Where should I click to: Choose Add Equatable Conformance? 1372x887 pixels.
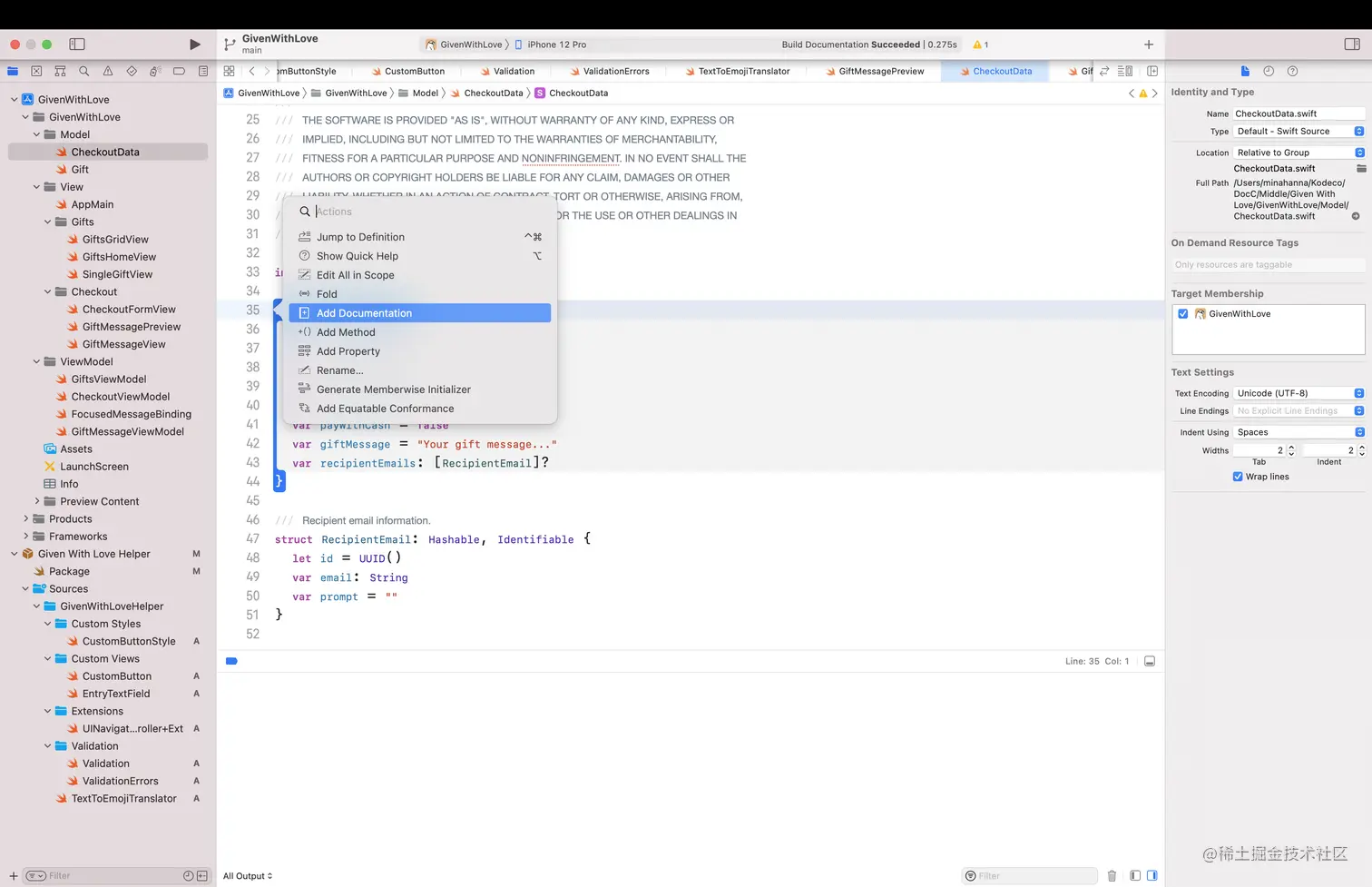pos(420,409)
